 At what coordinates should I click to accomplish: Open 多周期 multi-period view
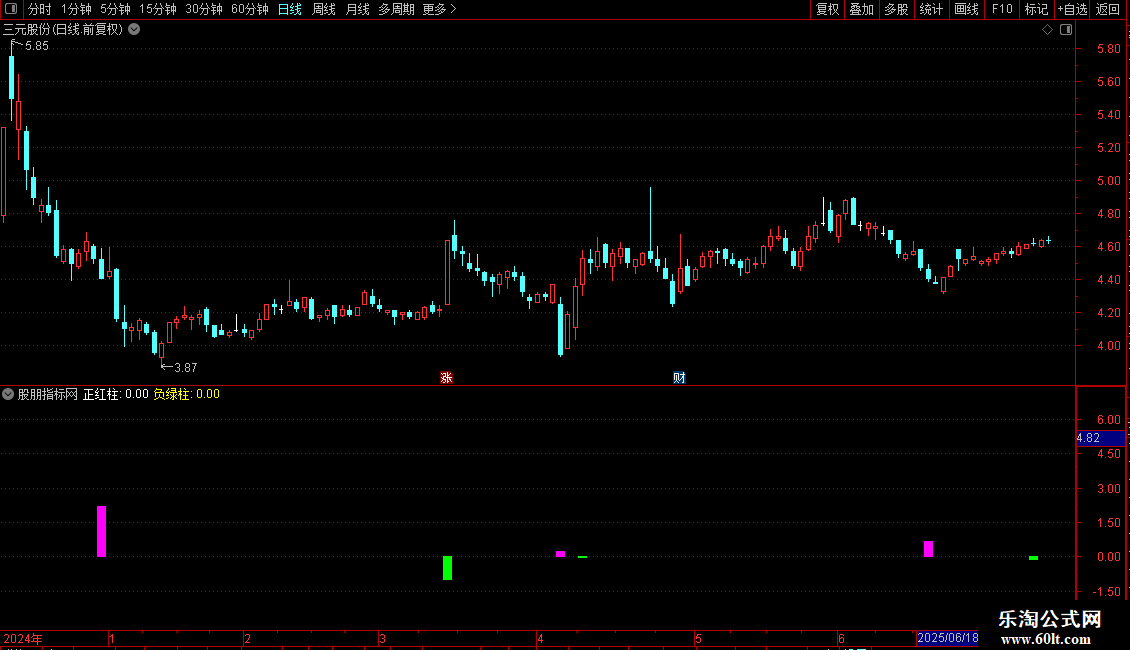[x=396, y=9]
